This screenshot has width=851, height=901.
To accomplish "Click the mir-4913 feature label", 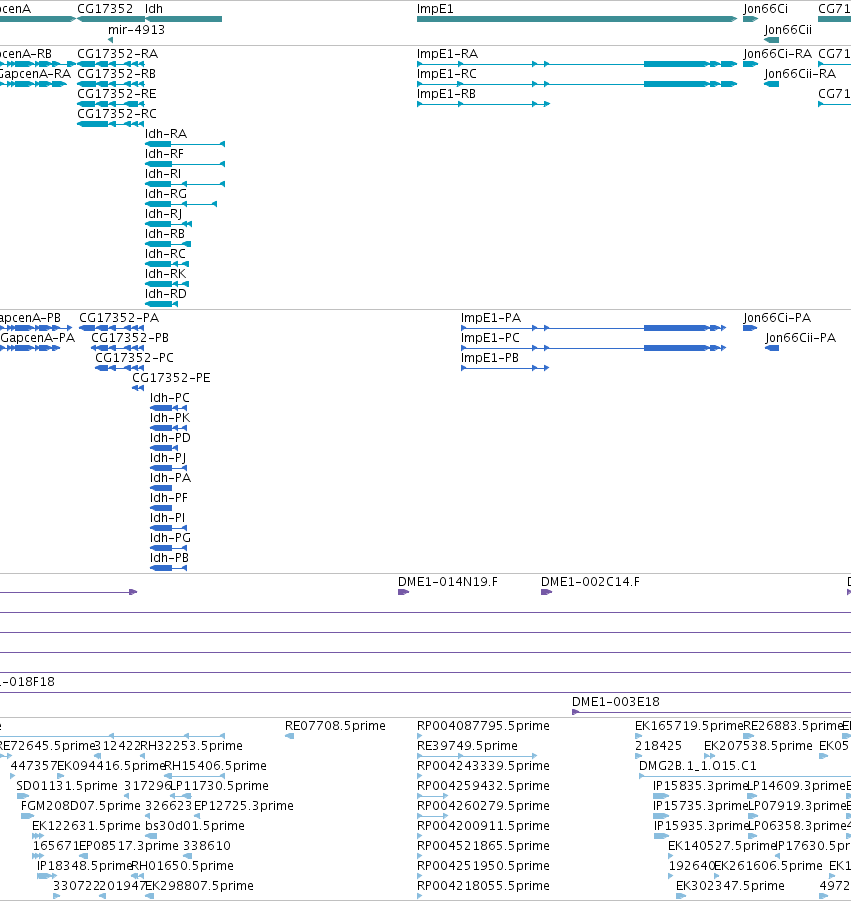I will coord(136,30).
